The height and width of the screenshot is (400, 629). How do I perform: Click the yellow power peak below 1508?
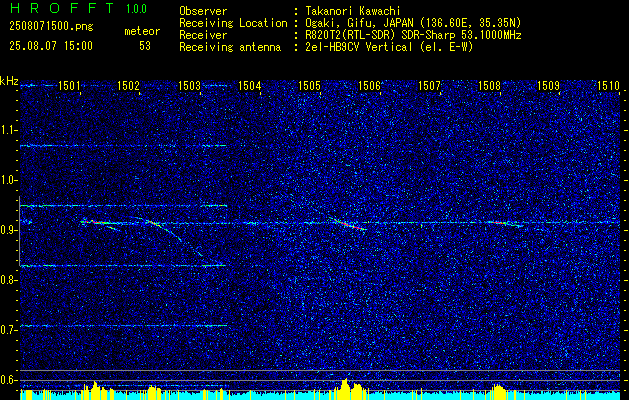pyautogui.click(x=498, y=391)
